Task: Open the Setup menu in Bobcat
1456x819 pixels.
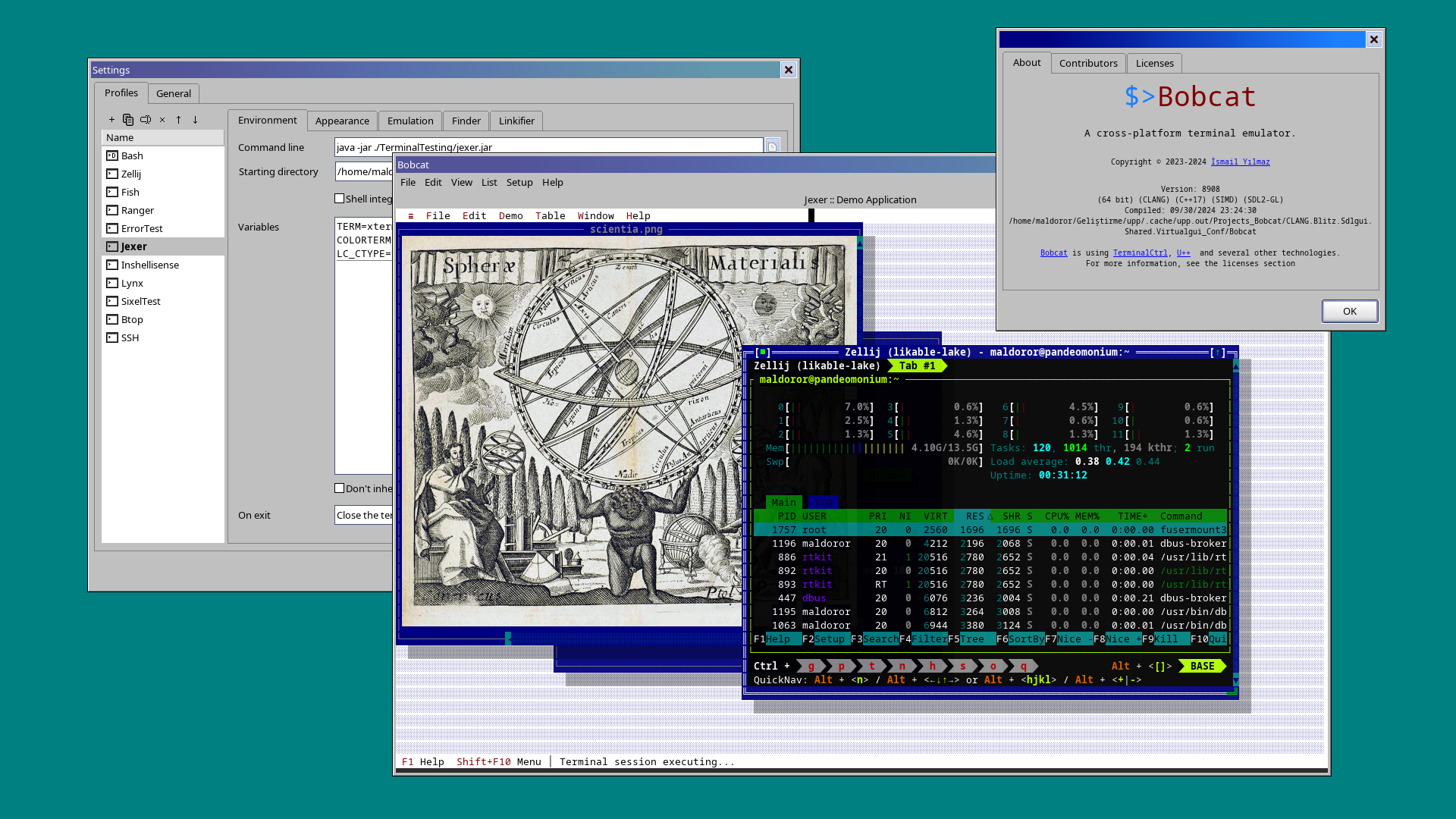Action: [x=519, y=182]
